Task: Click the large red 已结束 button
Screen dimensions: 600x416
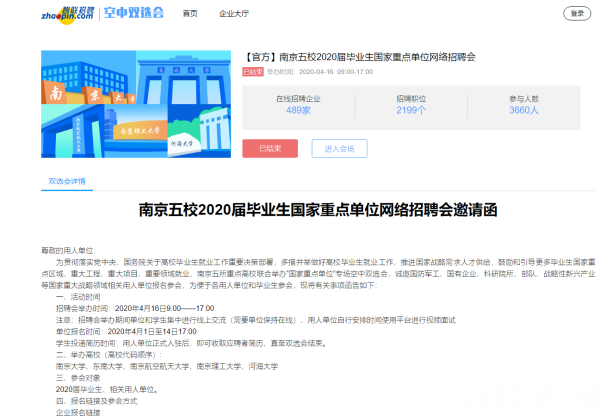Action: tap(270, 148)
